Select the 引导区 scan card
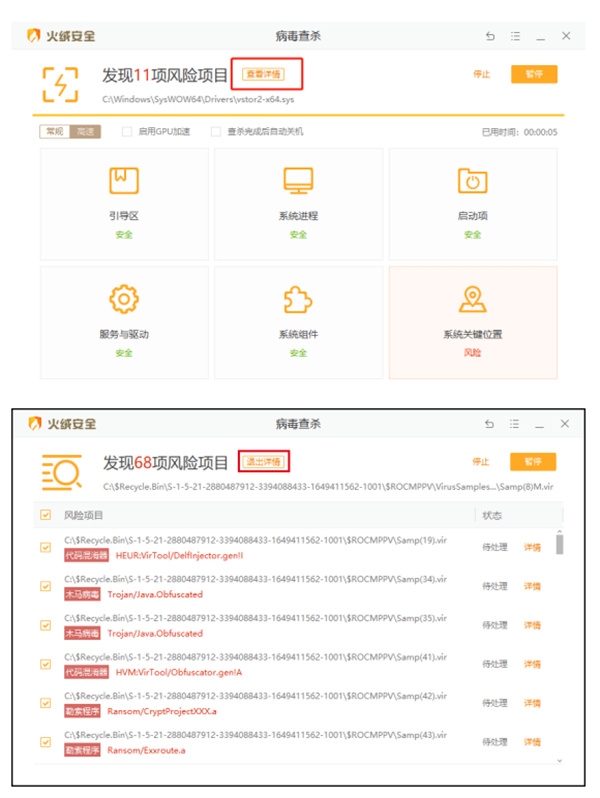The image size is (600, 798). (124, 204)
